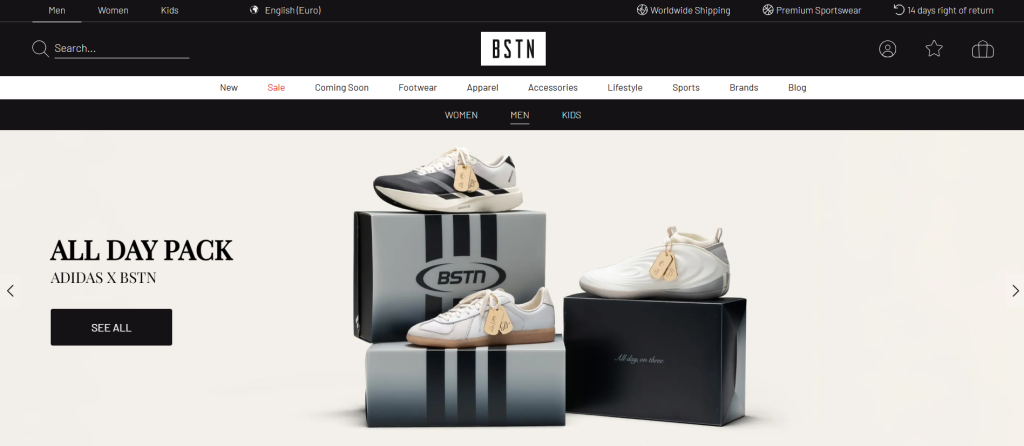Viewport: 1024px width, 446px height.
Task: Open the user account icon
Action: point(888,49)
